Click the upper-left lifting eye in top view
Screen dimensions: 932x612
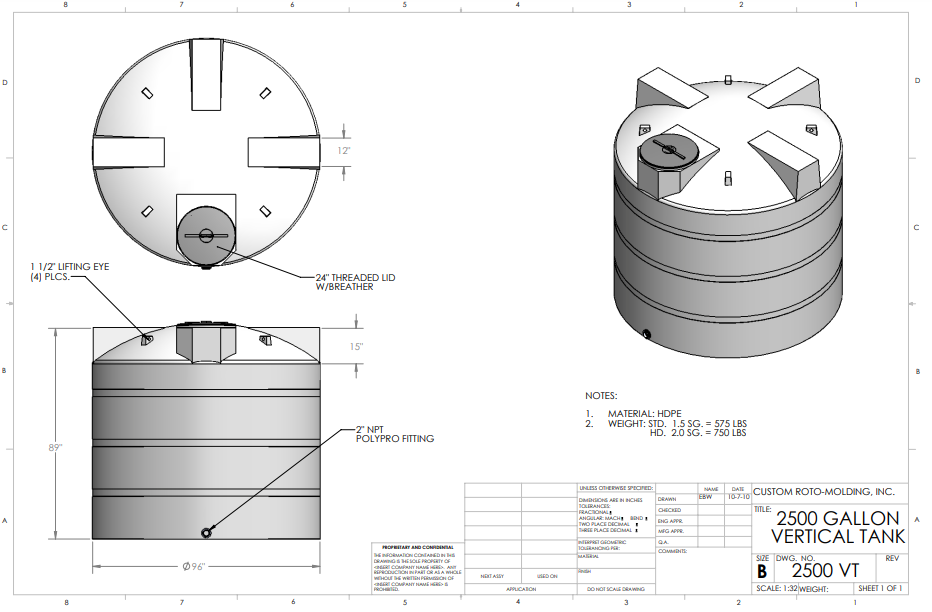pyautogui.click(x=147, y=93)
